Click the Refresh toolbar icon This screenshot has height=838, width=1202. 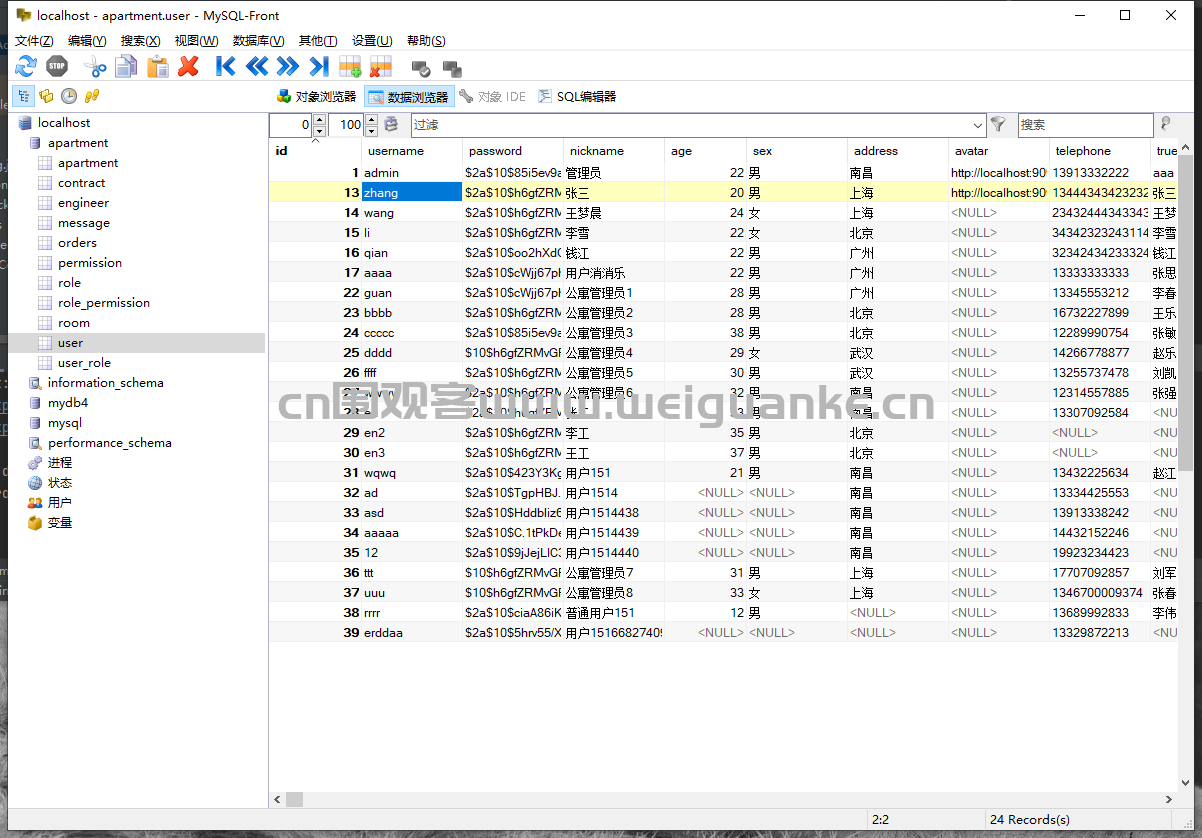[26, 66]
